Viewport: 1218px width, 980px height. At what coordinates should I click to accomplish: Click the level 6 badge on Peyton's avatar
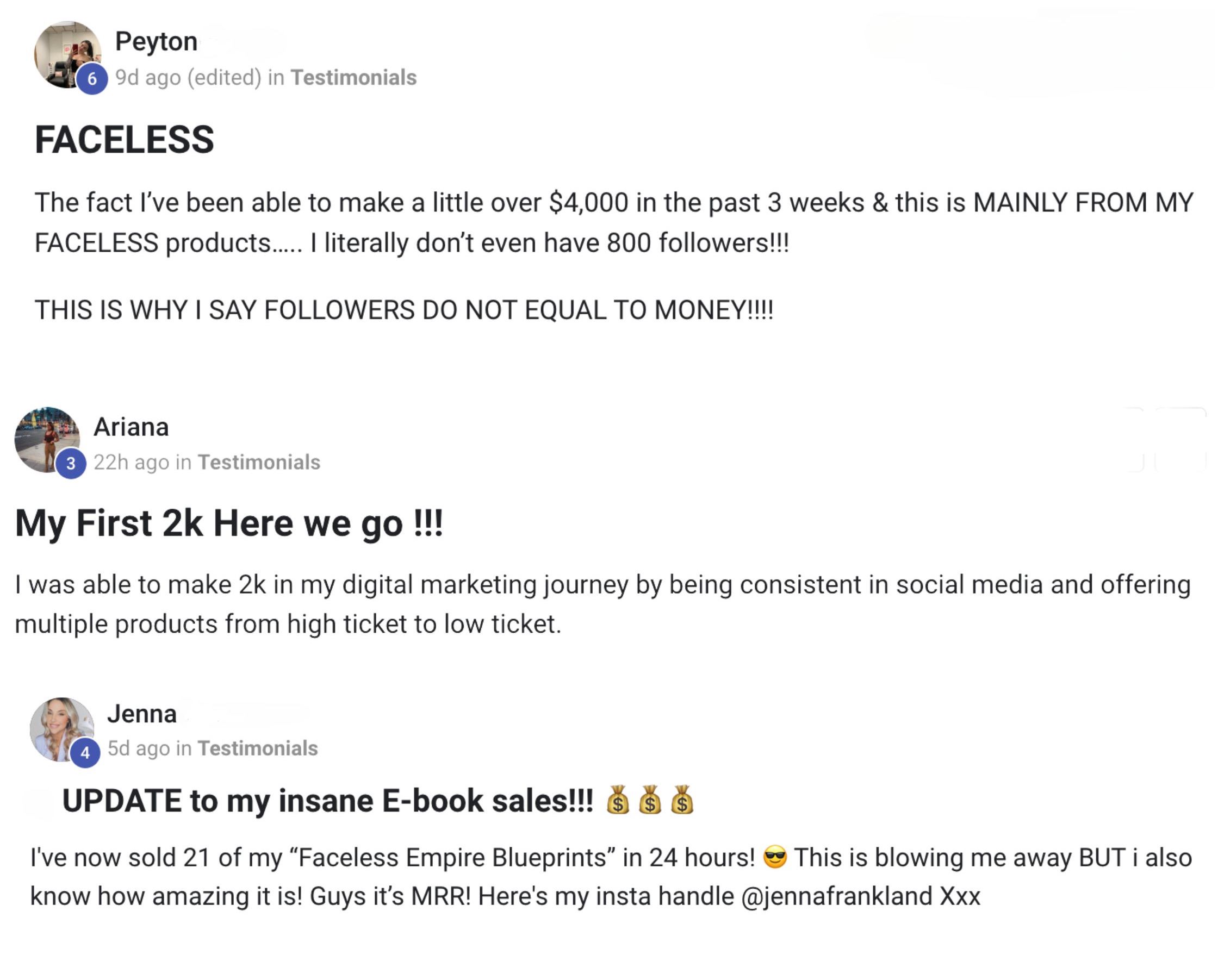click(92, 79)
